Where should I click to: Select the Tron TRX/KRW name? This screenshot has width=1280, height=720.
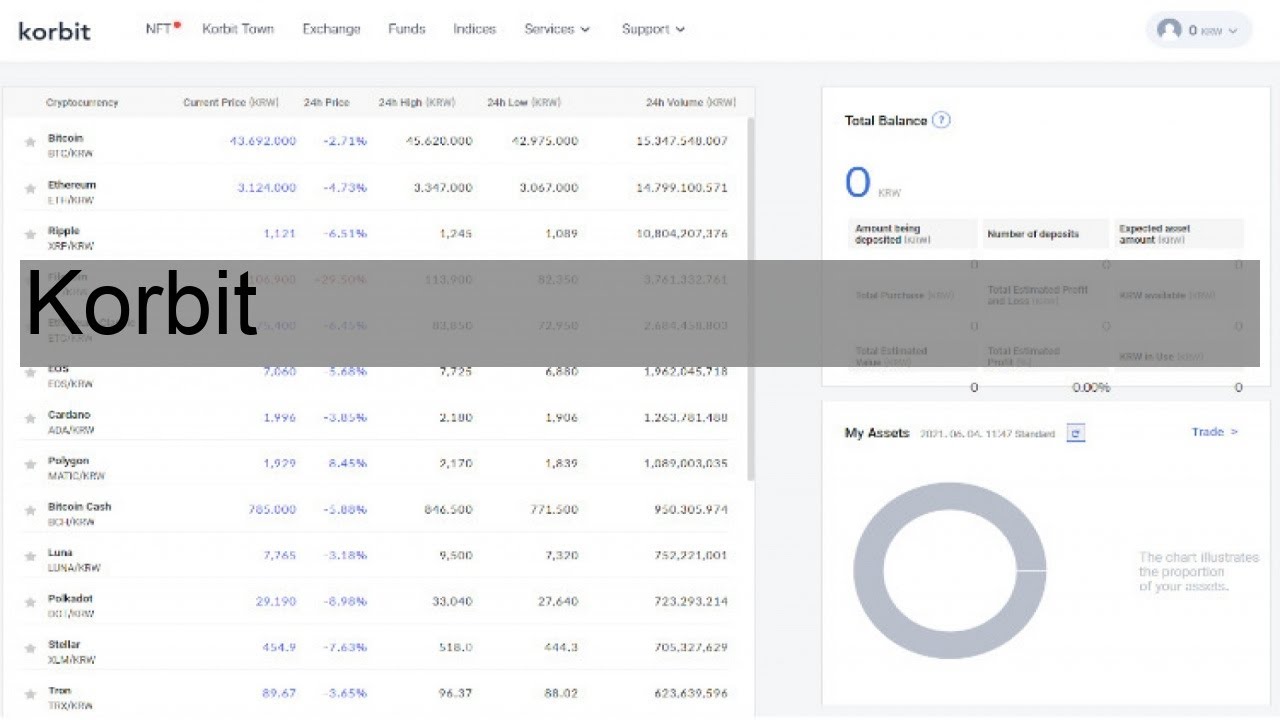(70, 698)
